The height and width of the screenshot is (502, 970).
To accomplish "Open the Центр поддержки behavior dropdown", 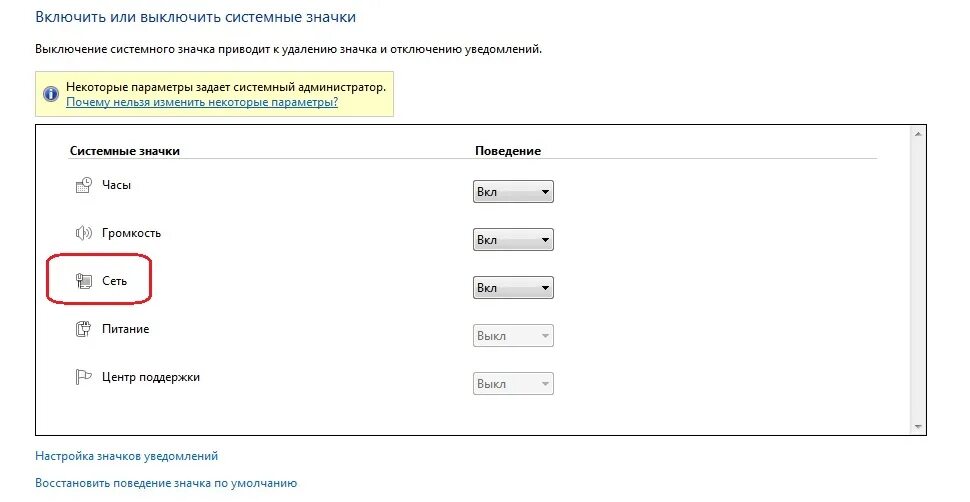I will [x=513, y=384].
